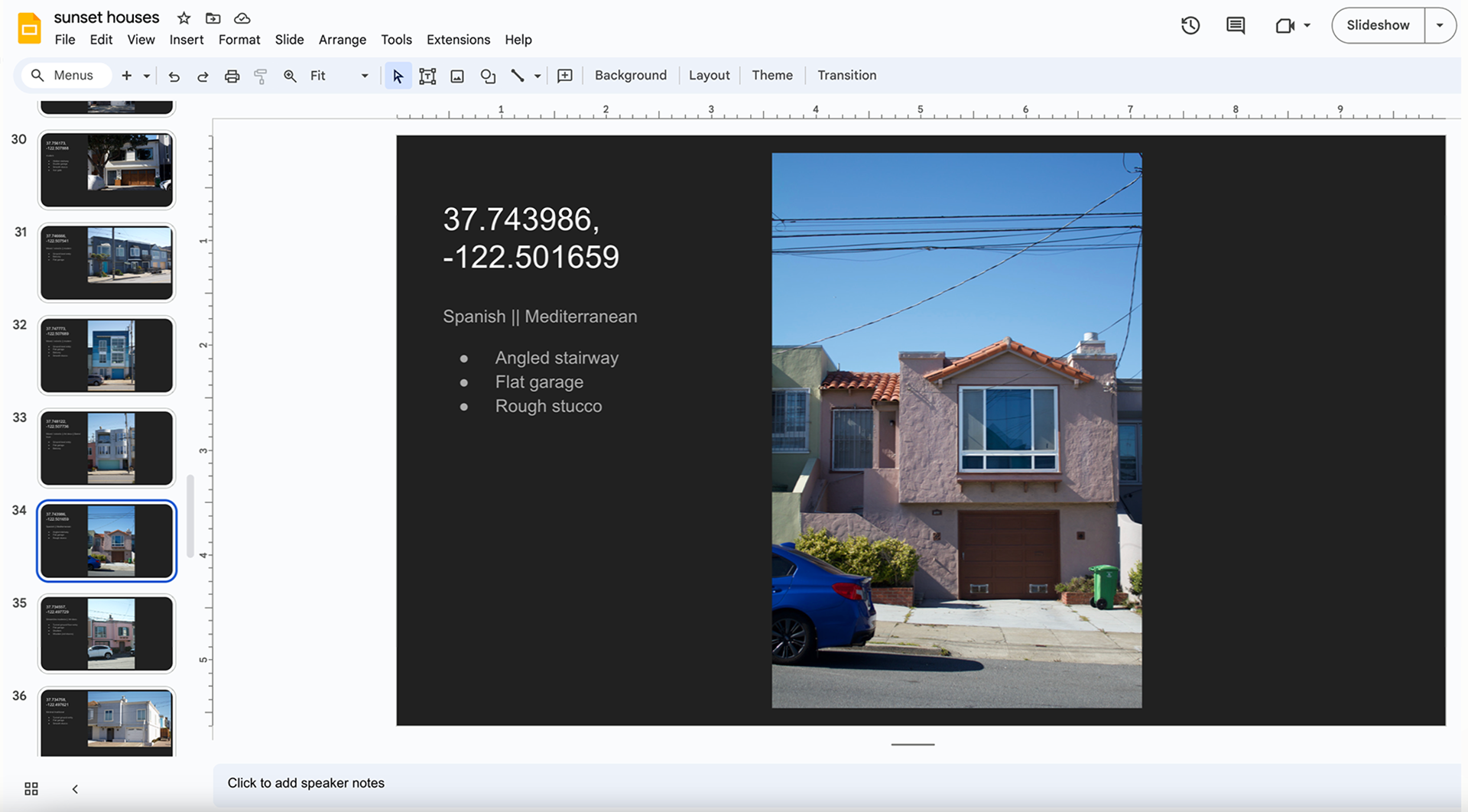Open the Edit menu
Image resolution: width=1468 pixels, height=812 pixels.
pos(101,40)
